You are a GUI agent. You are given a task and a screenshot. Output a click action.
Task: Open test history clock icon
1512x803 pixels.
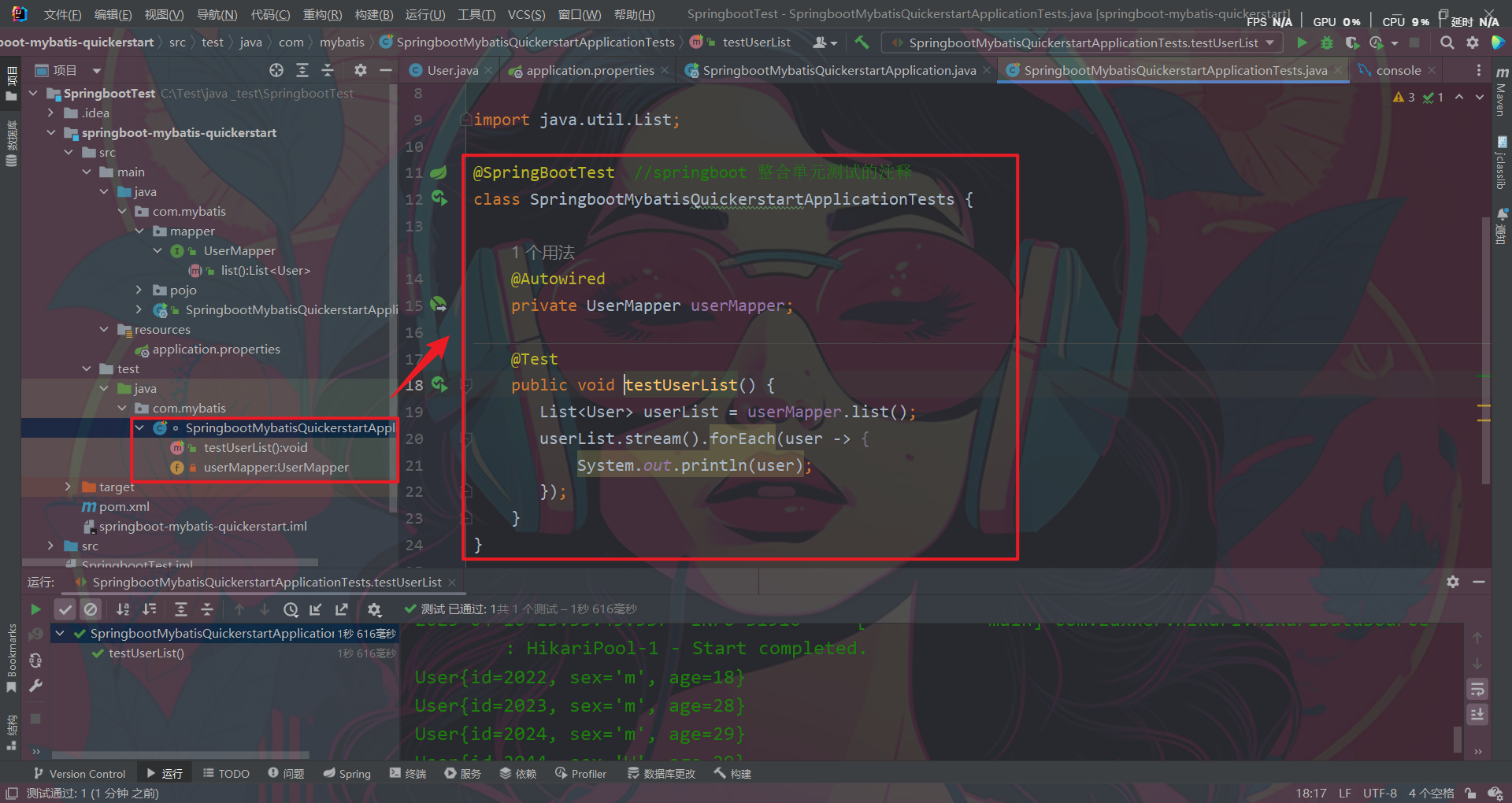click(291, 609)
